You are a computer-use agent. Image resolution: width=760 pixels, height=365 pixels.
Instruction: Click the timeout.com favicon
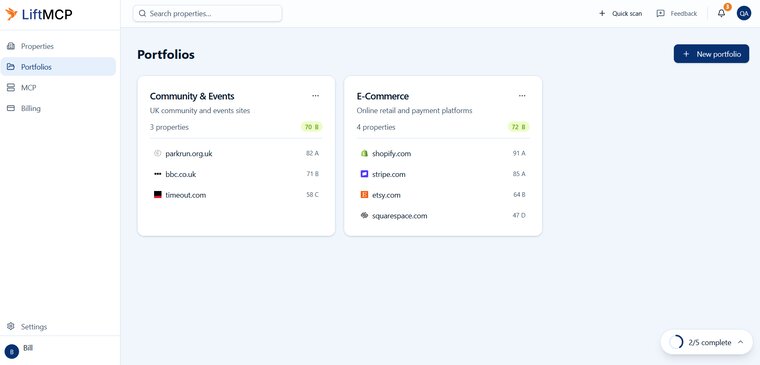click(x=157, y=195)
